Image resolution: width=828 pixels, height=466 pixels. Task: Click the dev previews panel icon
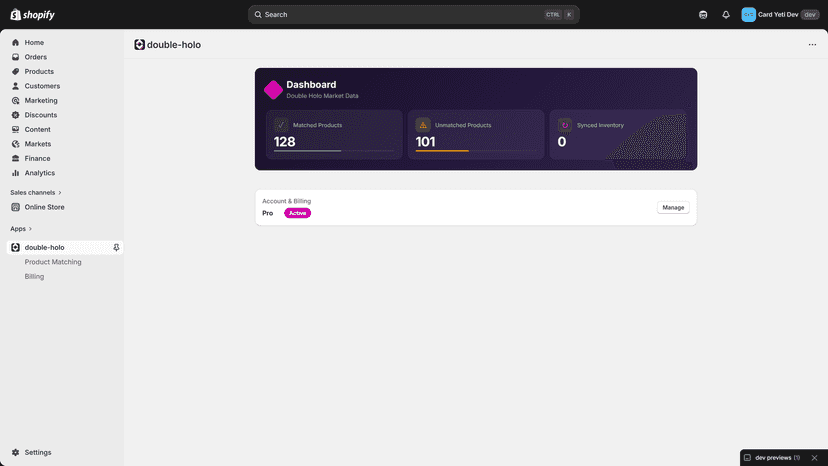pyautogui.click(x=747, y=458)
